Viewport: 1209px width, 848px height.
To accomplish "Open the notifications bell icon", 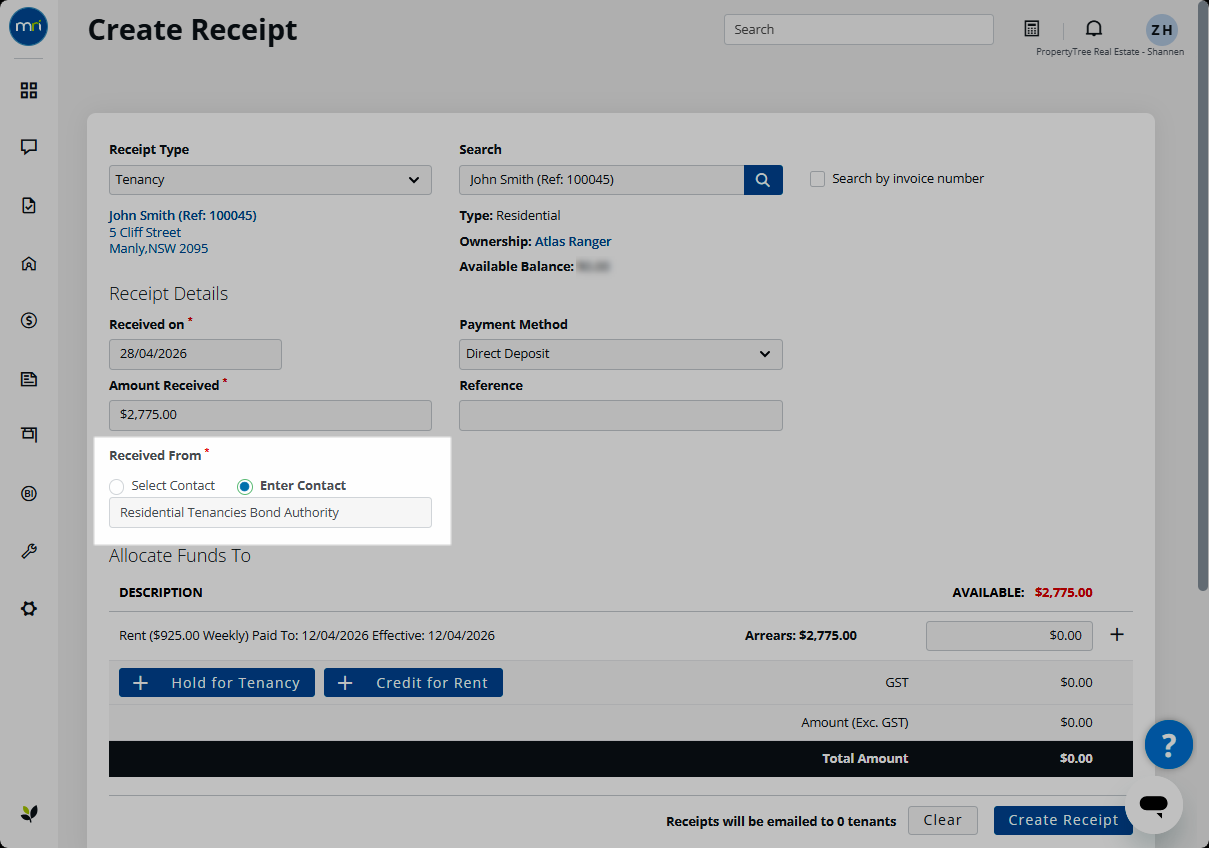I will coord(1094,29).
